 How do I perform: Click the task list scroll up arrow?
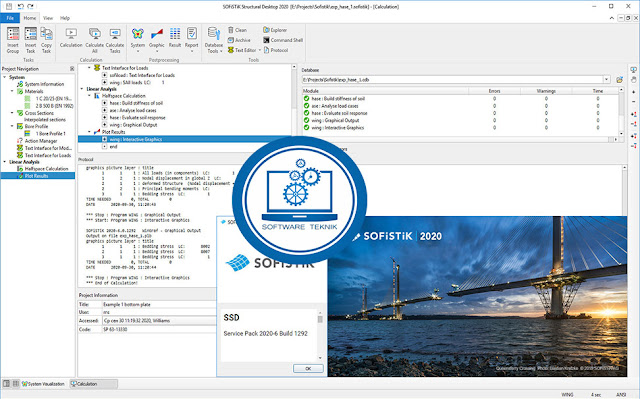pos(294,66)
